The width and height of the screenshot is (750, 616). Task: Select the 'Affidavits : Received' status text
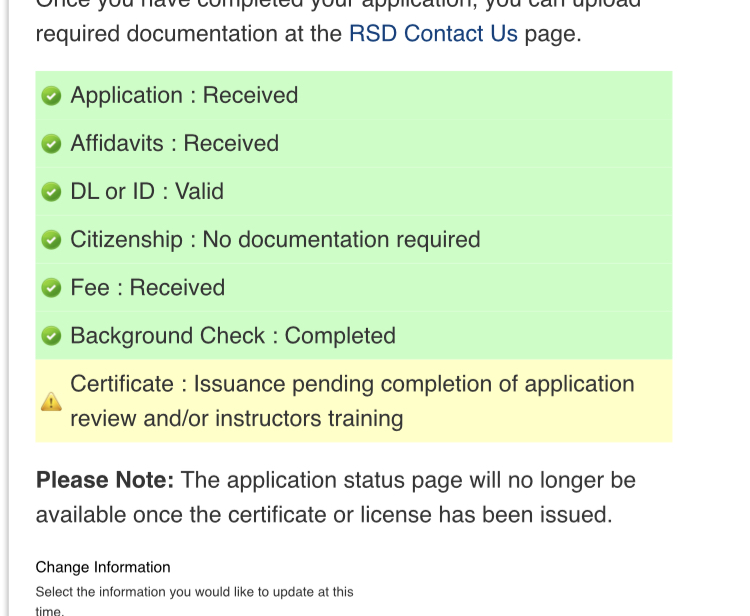point(174,144)
